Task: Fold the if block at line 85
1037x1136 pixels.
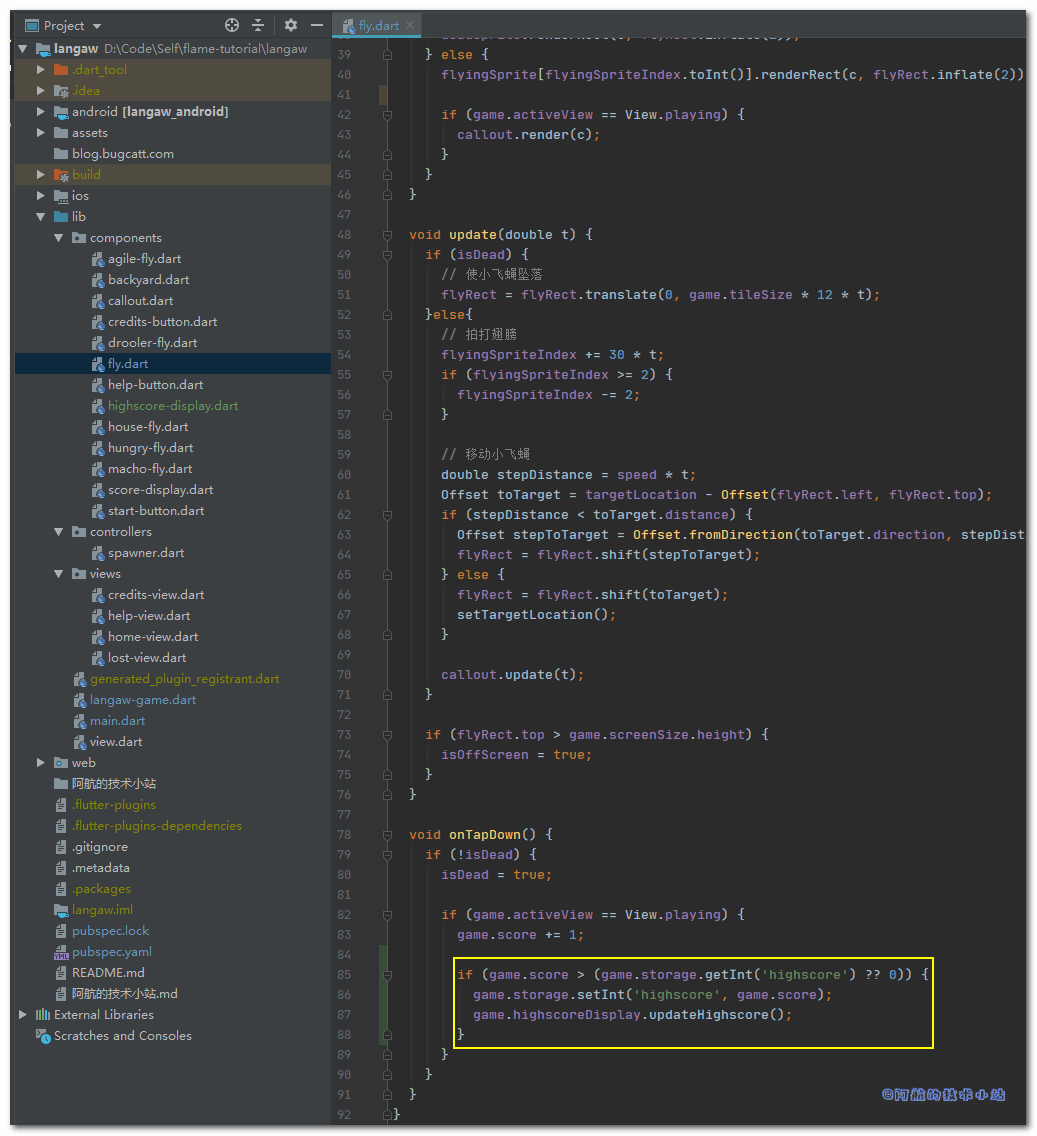Action: coord(386,975)
